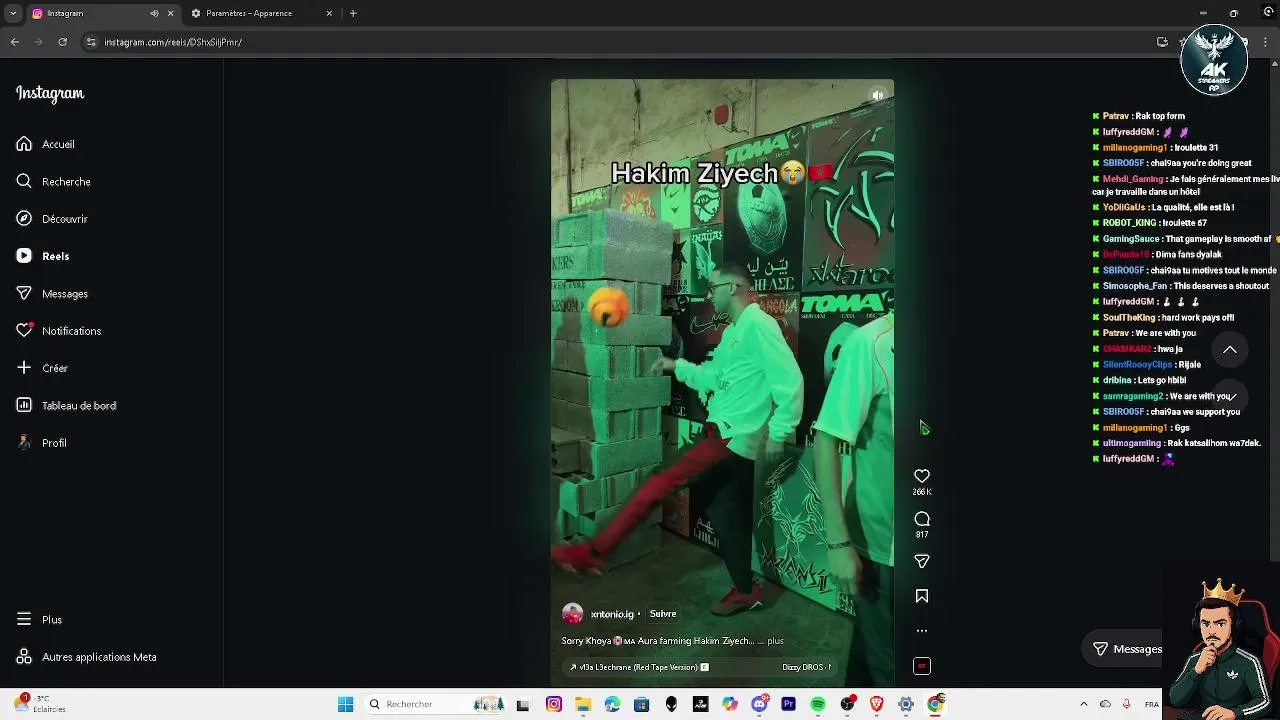Click the Instagram logo
Screen dimensions: 1280x720
pos(50,93)
